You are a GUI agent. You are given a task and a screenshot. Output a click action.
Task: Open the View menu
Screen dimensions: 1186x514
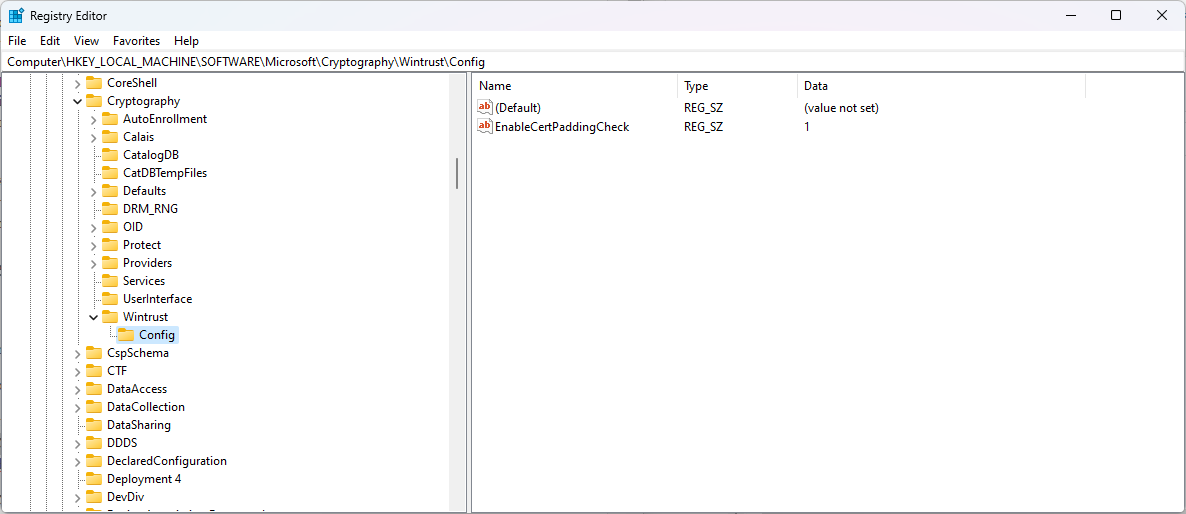(86, 41)
